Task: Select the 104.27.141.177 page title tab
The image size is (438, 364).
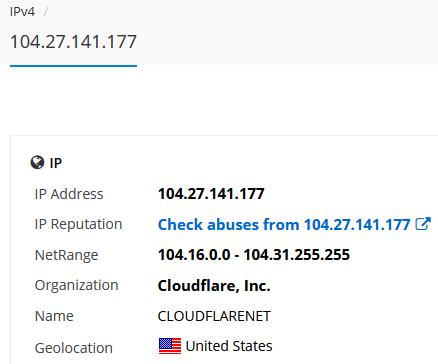Action: point(73,42)
